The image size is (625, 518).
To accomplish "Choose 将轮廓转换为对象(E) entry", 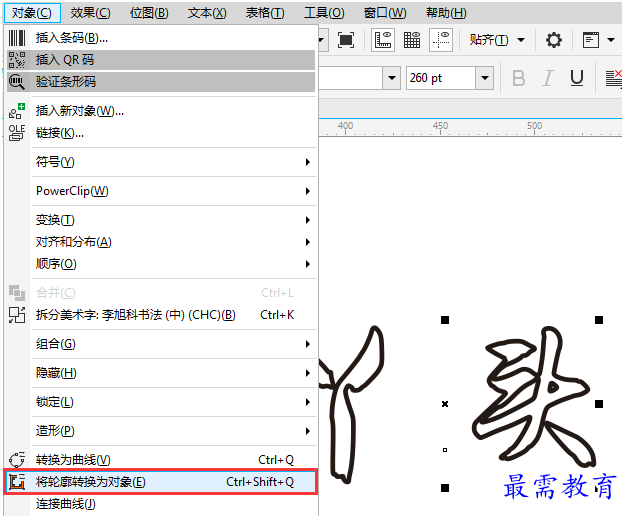I will [161, 482].
